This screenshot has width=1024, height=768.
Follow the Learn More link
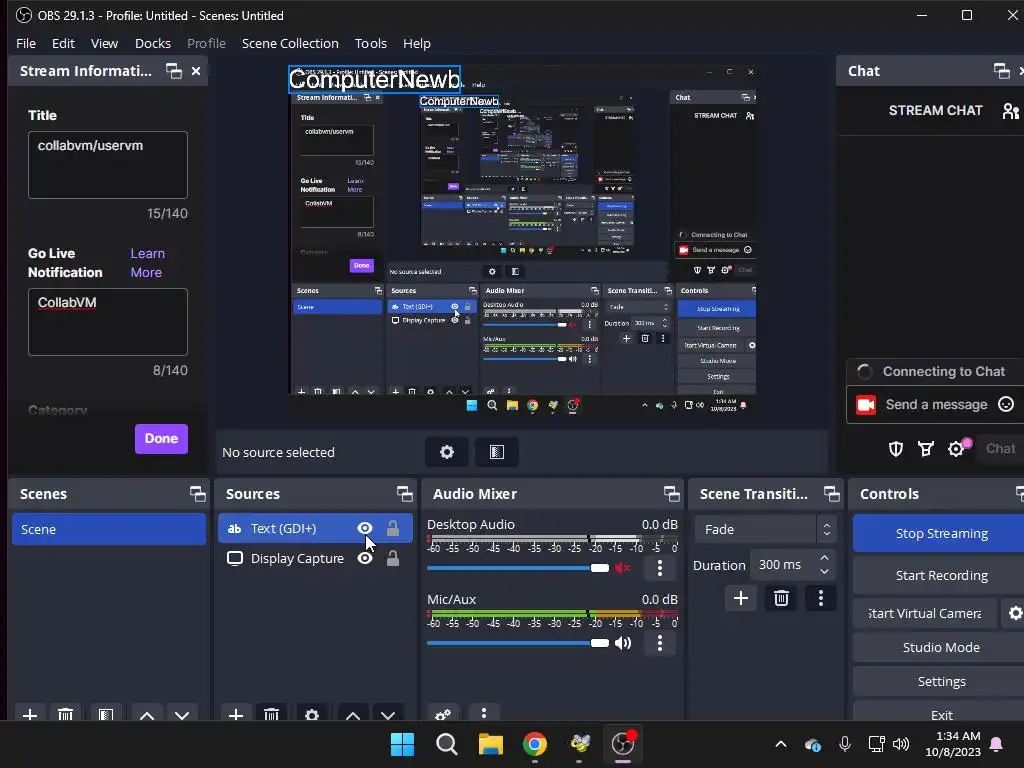(x=148, y=263)
